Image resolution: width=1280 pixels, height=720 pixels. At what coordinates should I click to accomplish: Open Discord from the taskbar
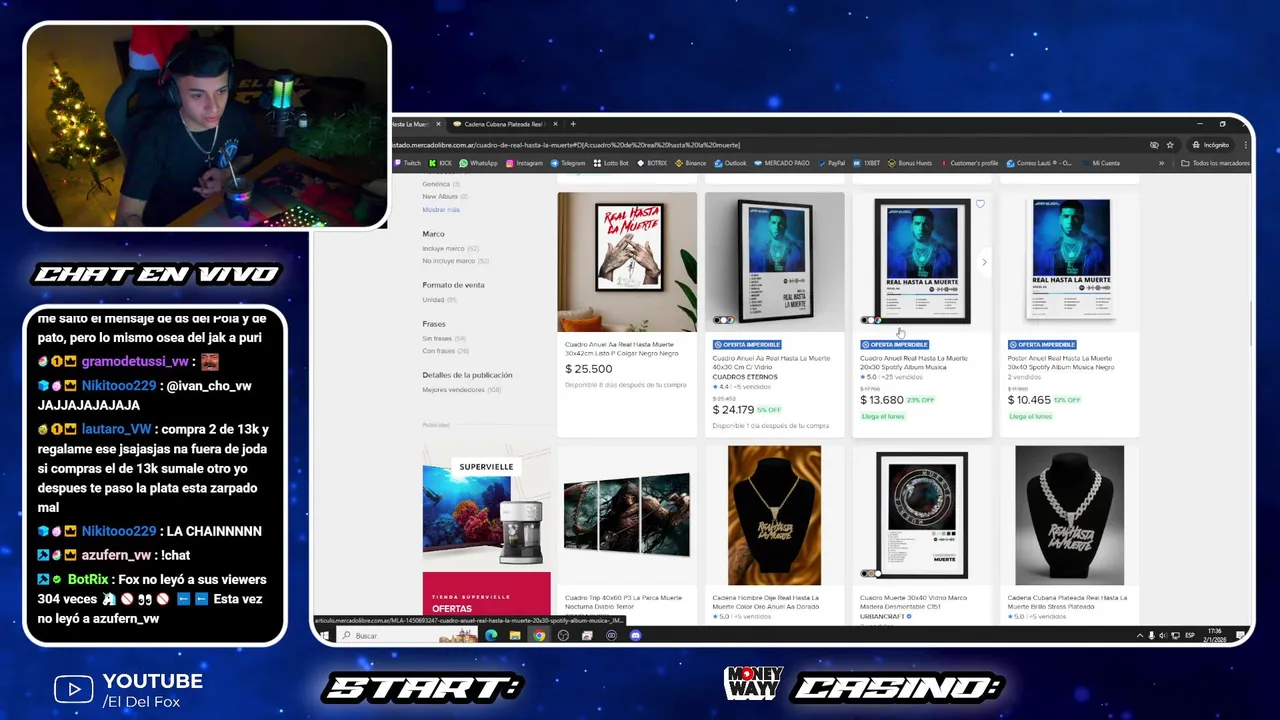[x=636, y=635]
